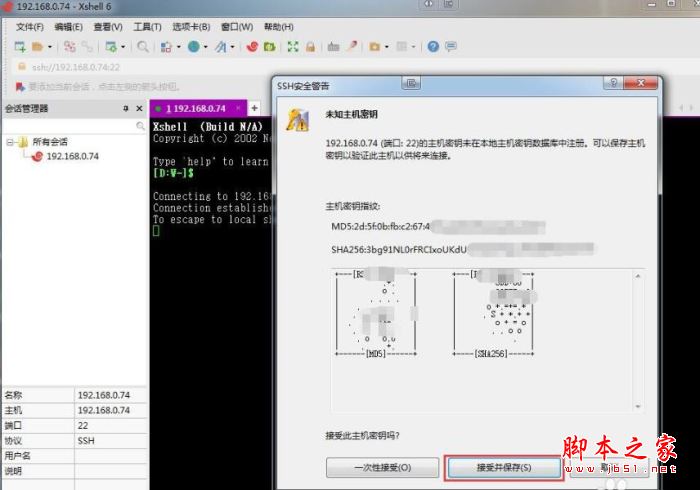The width and height of the screenshot is (700, 490).
Task: Click the Reconnect icon in toolbar
Action: coord(70,46)
